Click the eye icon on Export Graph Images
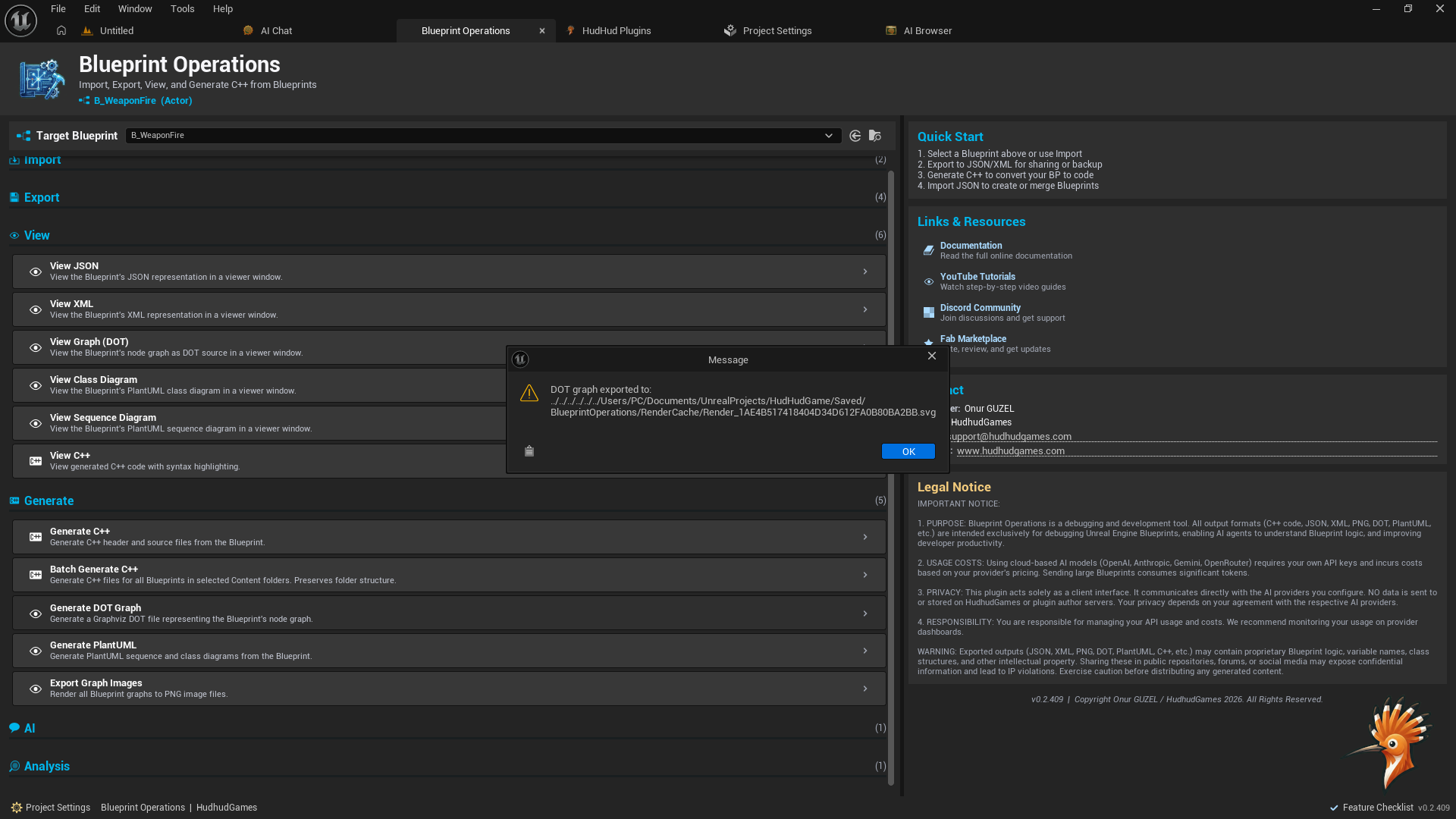This screenshot has width=1456, height=819. click(x=36, y=689)
